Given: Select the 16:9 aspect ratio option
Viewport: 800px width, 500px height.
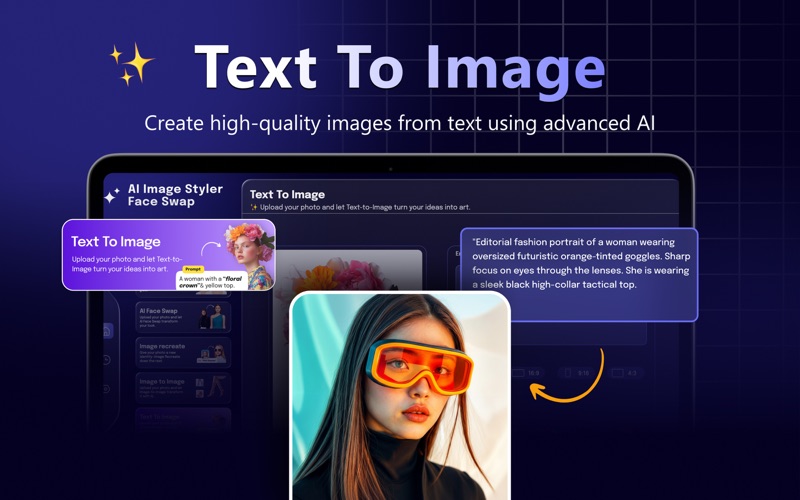Looking at the screenshot, I should (x=526, y=373).
